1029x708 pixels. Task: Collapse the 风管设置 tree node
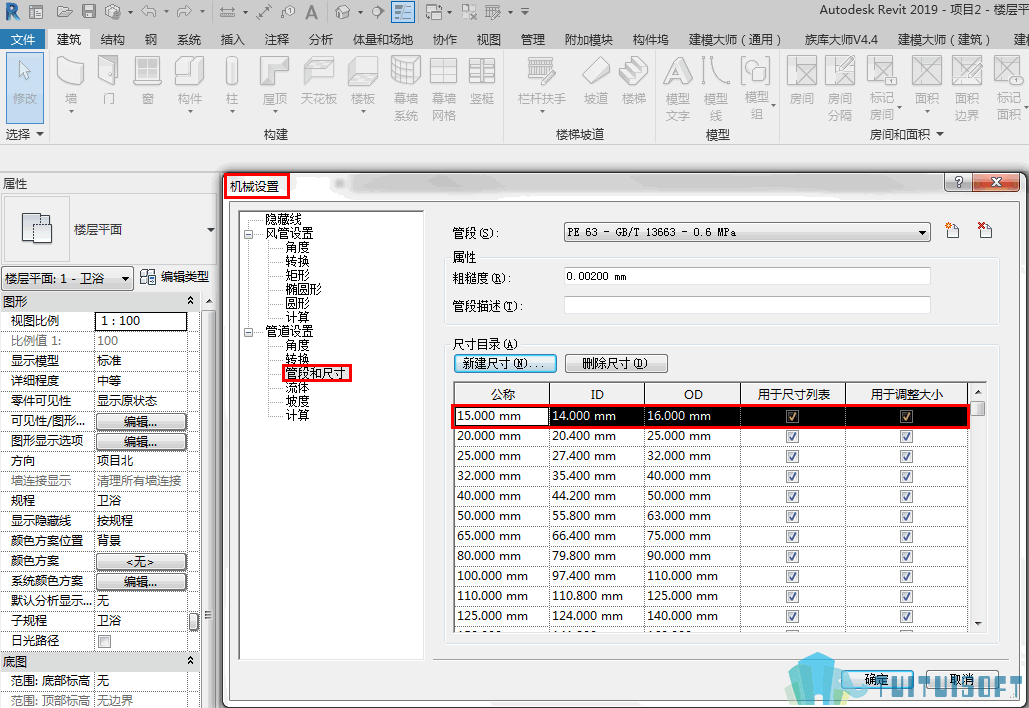(x=249, y=234)
